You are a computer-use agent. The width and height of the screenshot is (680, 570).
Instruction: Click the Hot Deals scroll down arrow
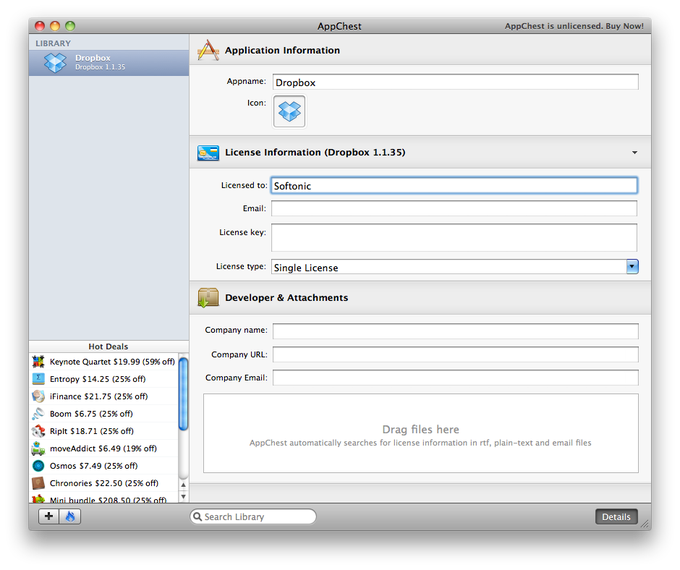(x=183, y=496)
